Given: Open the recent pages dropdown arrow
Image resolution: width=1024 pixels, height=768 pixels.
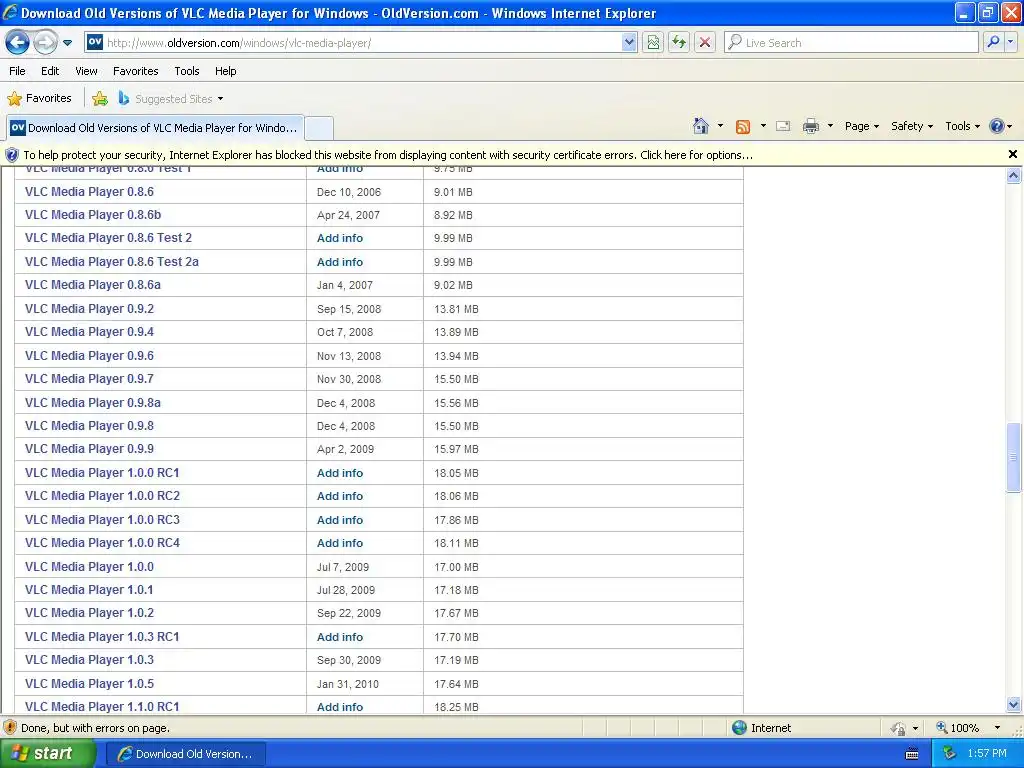Looking at the screenshot, I should (67, 43).
